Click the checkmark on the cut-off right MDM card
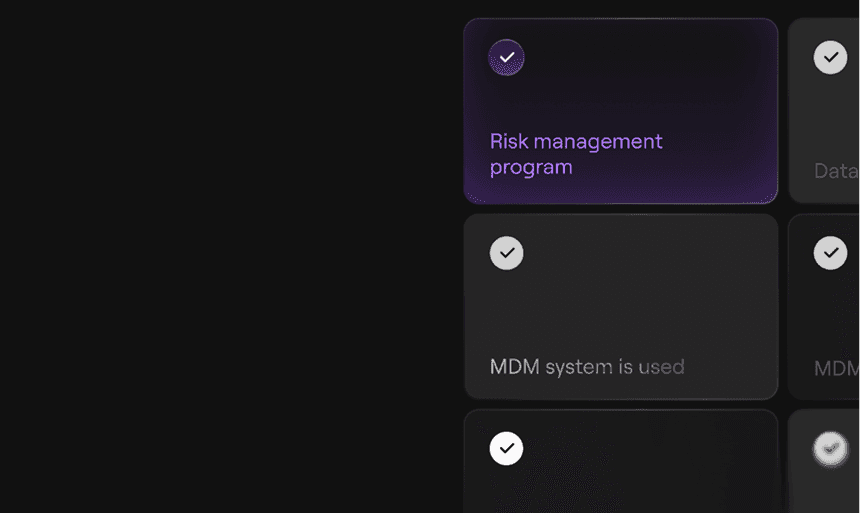The width and height of the screenshot is (860, 513). click(830, 253)
